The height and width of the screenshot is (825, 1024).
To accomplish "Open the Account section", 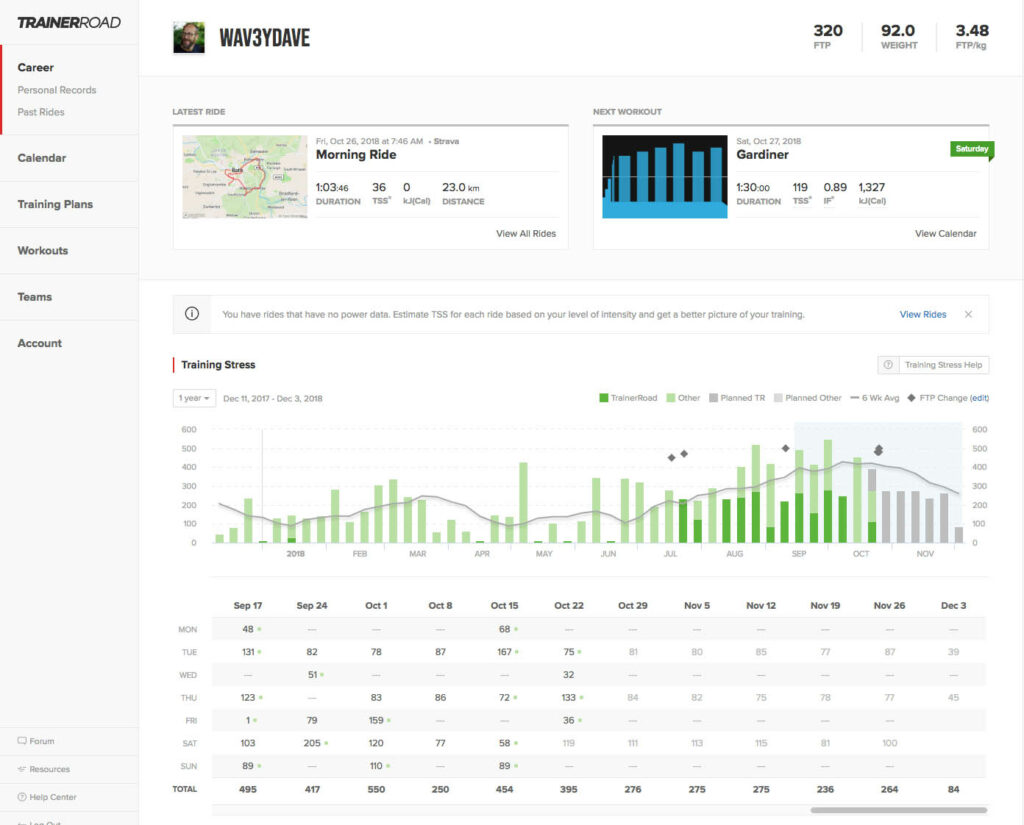I will click(x=40, y=344).
